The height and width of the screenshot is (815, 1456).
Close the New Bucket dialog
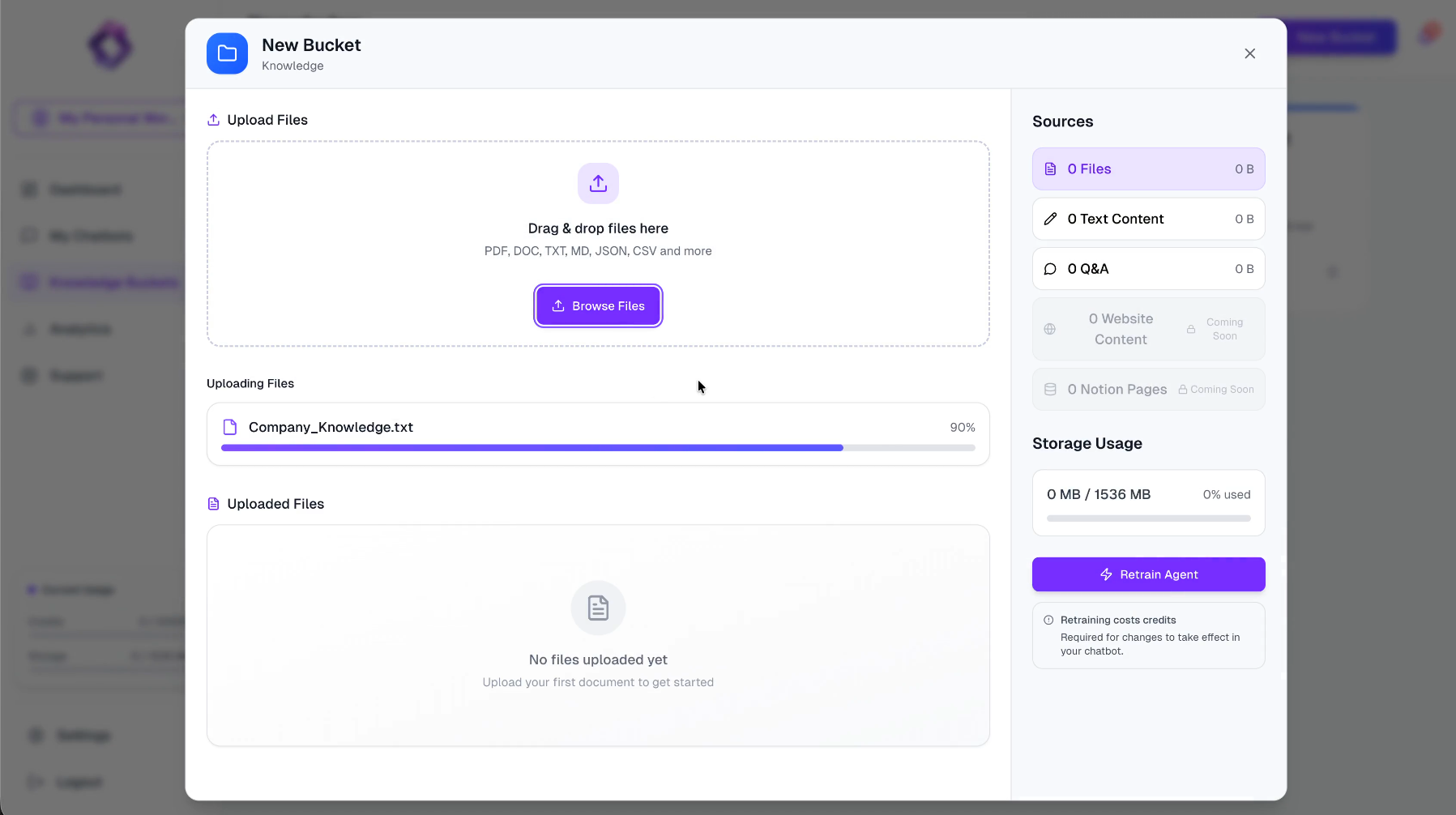click(x=1249, y=53)
